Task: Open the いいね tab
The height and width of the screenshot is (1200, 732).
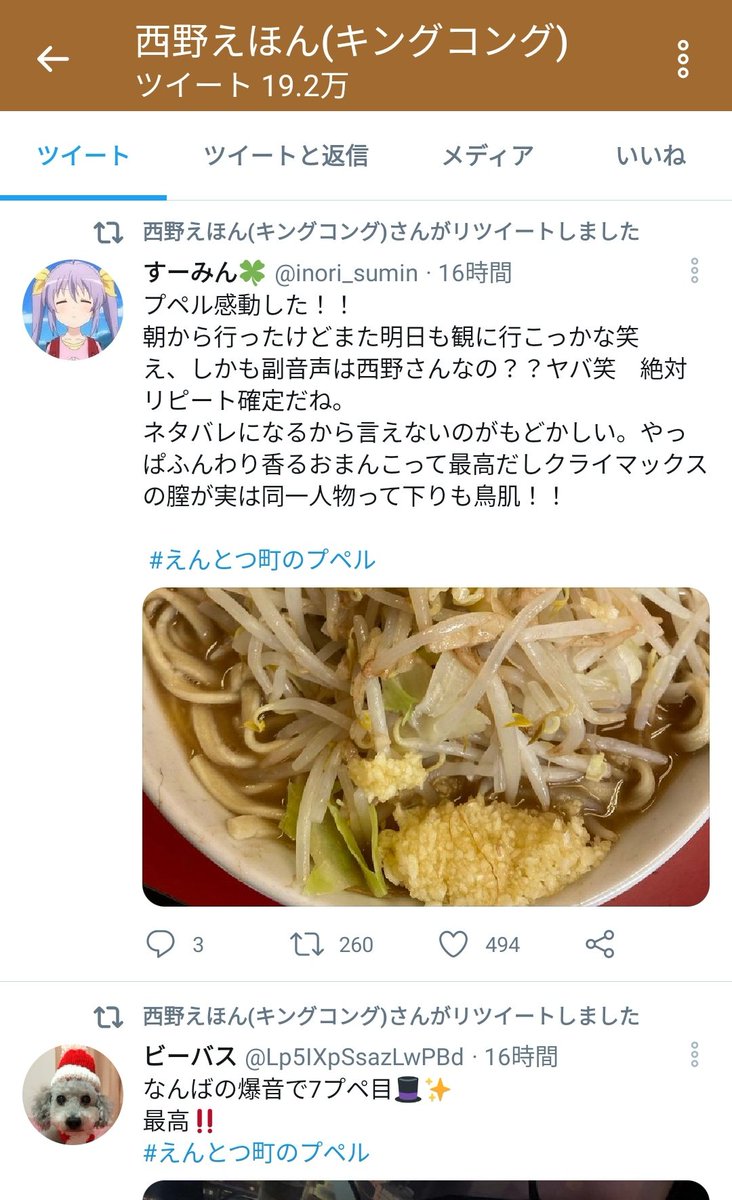Action: (x=651, y=155)
